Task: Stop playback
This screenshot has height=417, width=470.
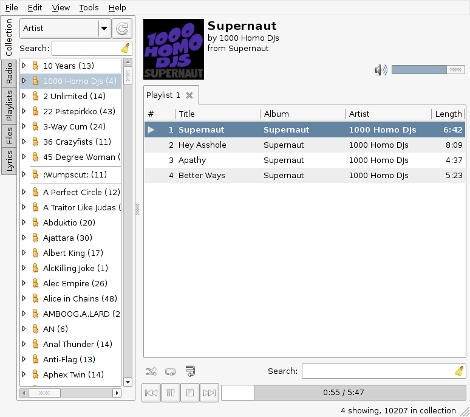Action: point(190,393)
